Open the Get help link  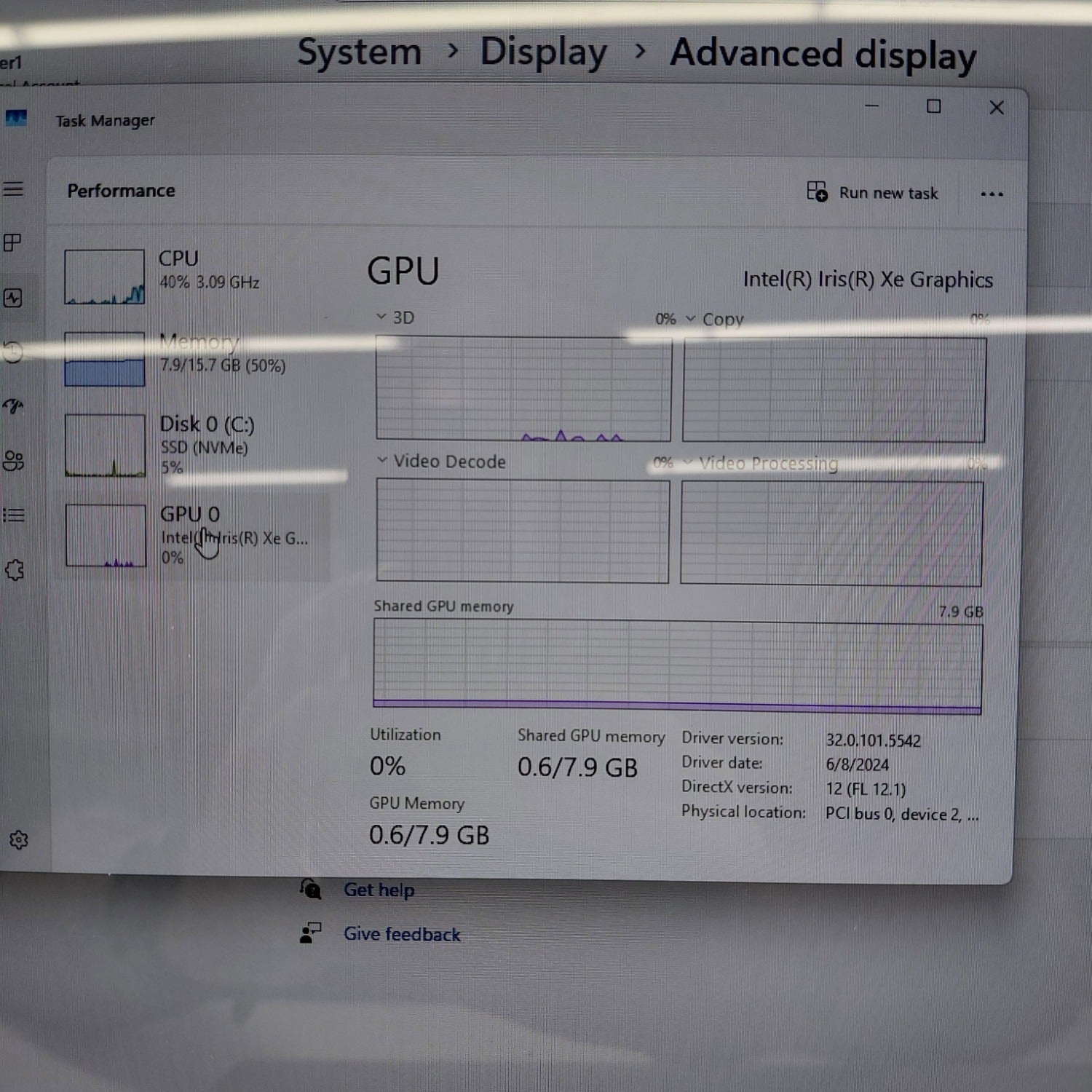pos(379,890)
